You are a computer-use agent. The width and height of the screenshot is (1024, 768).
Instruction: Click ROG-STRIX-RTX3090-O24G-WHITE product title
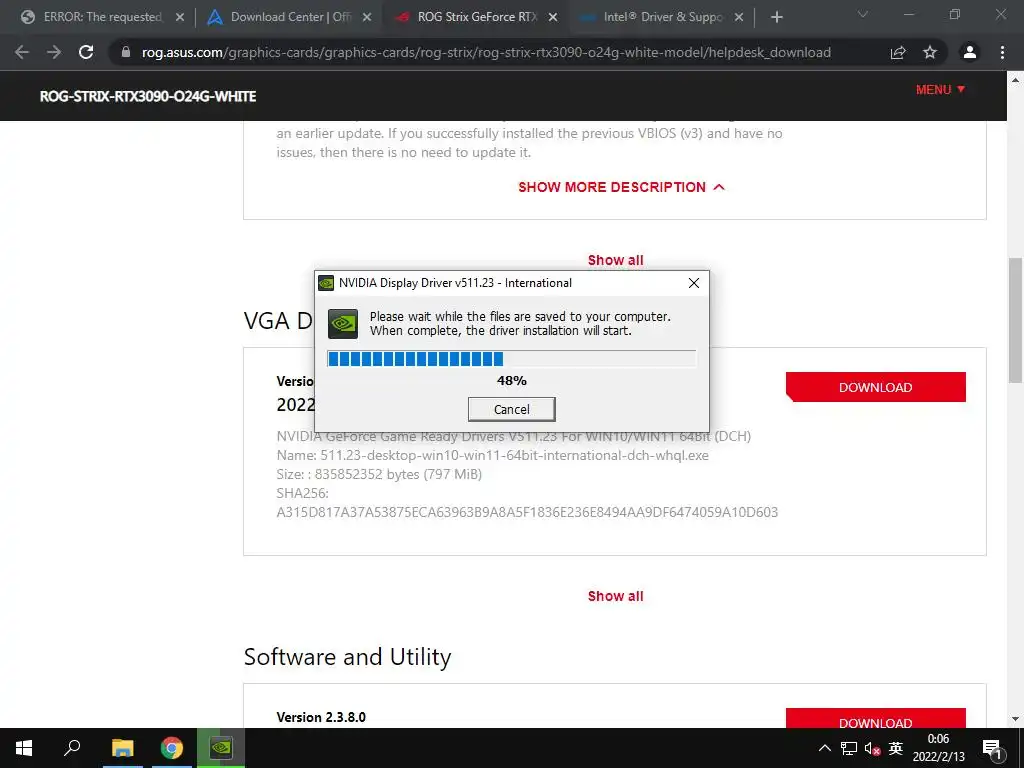click(148, 97)
